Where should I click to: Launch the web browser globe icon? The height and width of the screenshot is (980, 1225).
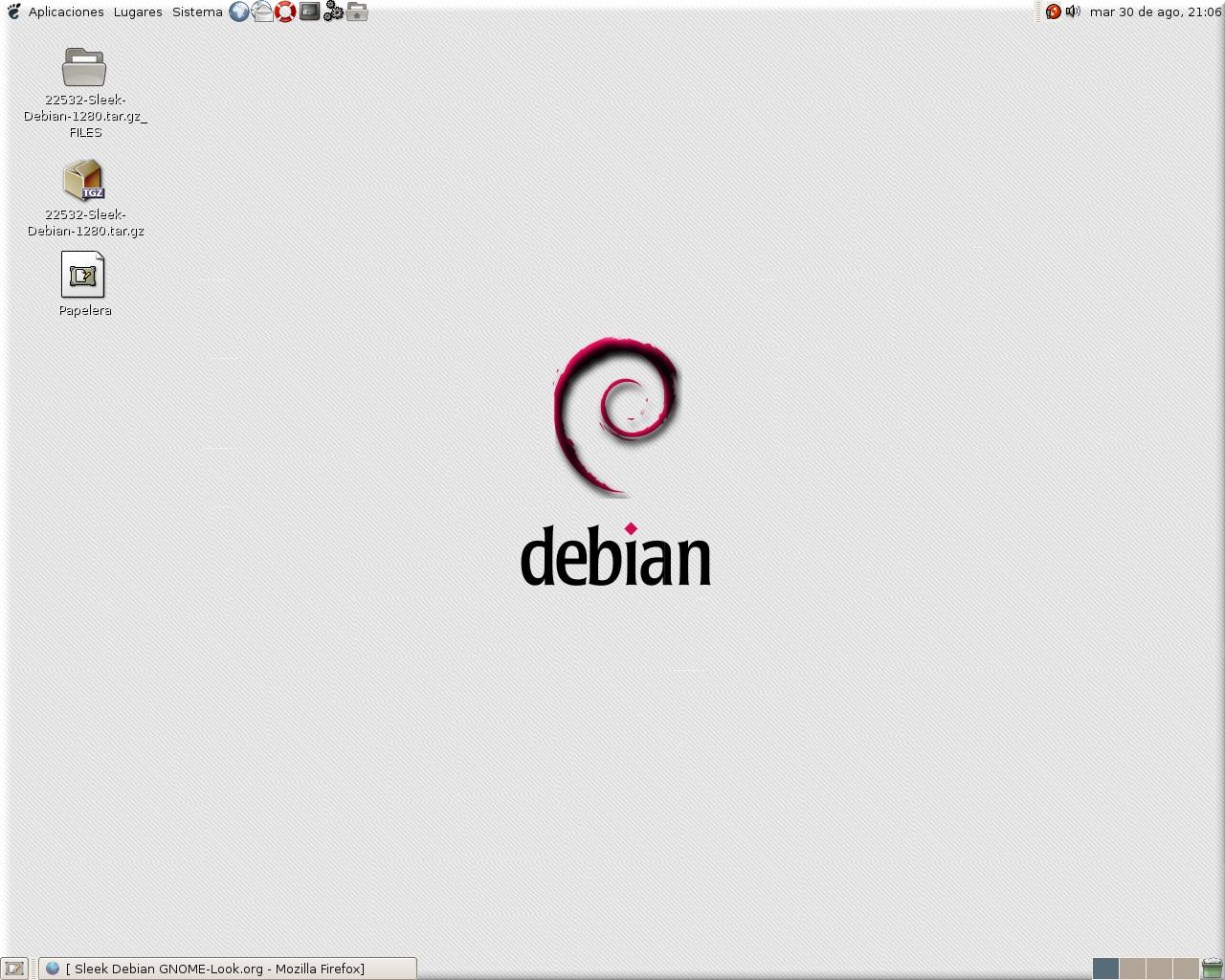(239, 11)
